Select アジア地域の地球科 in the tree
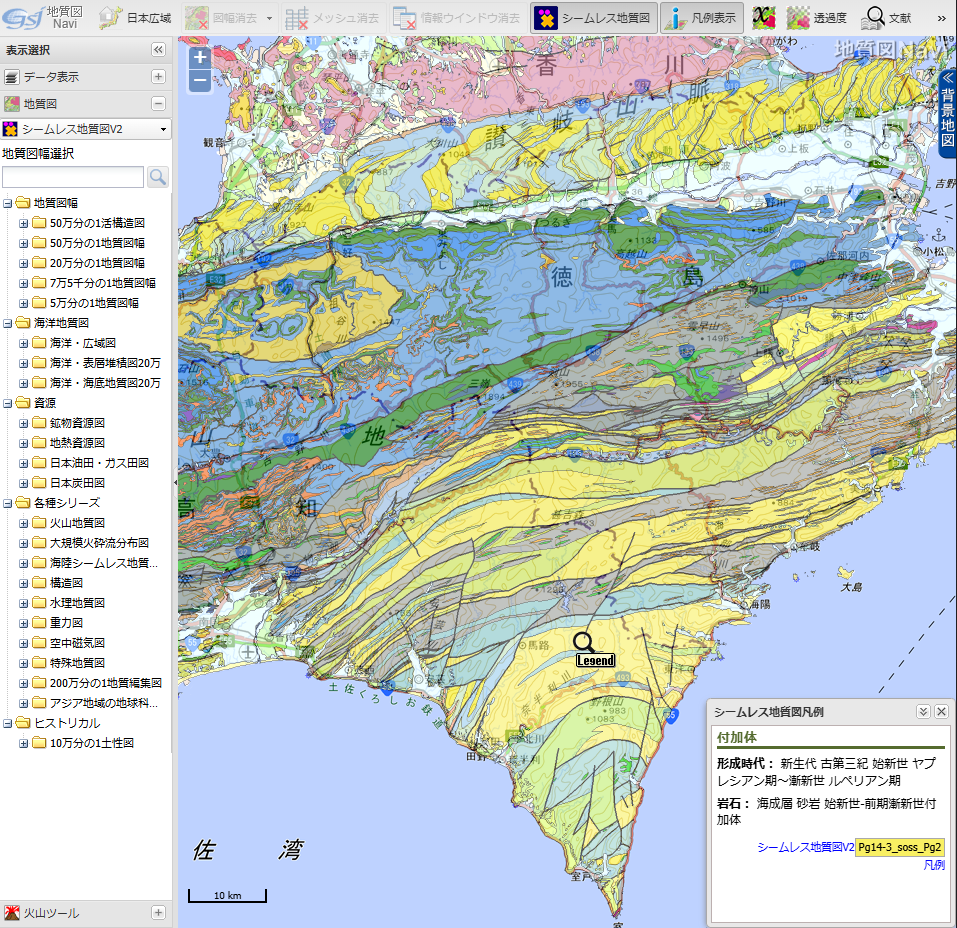The image size is (957, 928). [x=104, y=703]
